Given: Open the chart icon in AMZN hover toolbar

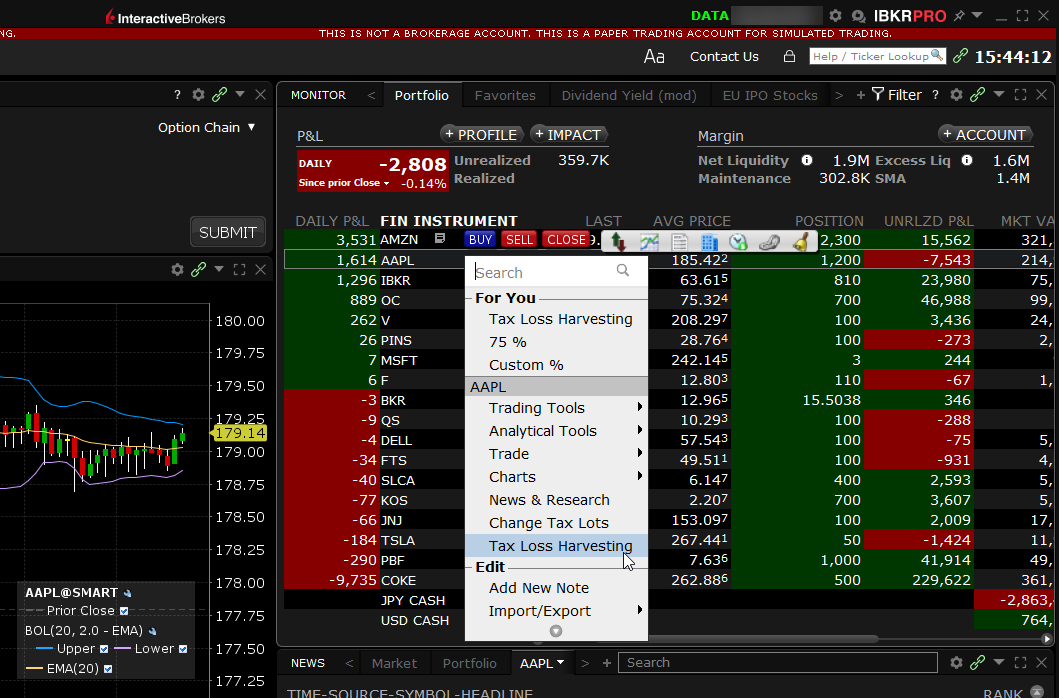Looking at the screenshot, I should point(650,241).
